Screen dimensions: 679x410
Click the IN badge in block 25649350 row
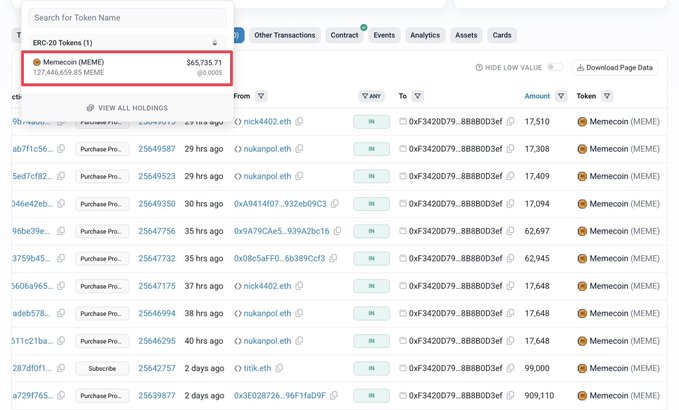pos(371,203)
